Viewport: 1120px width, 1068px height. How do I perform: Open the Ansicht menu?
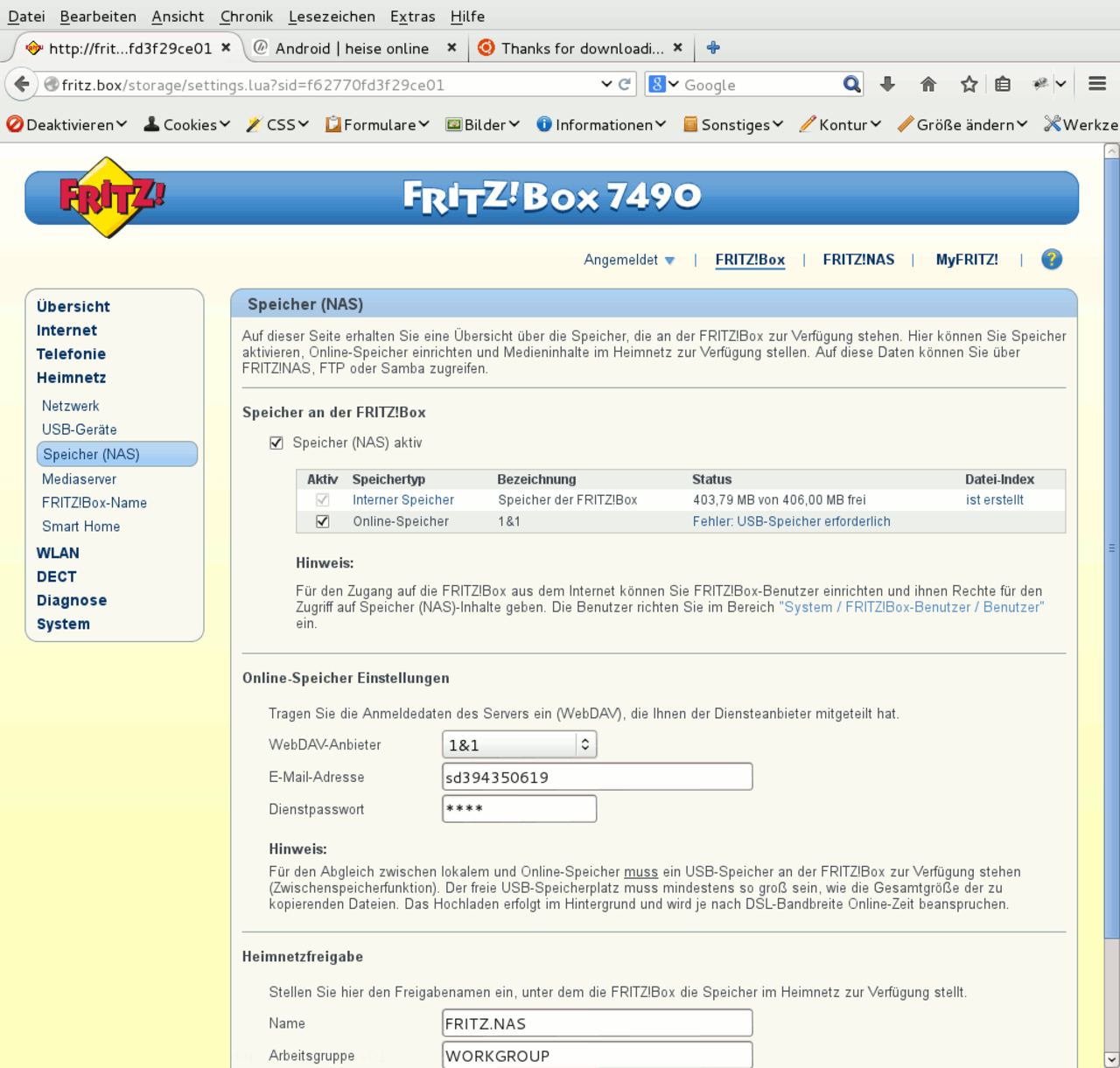178,16
